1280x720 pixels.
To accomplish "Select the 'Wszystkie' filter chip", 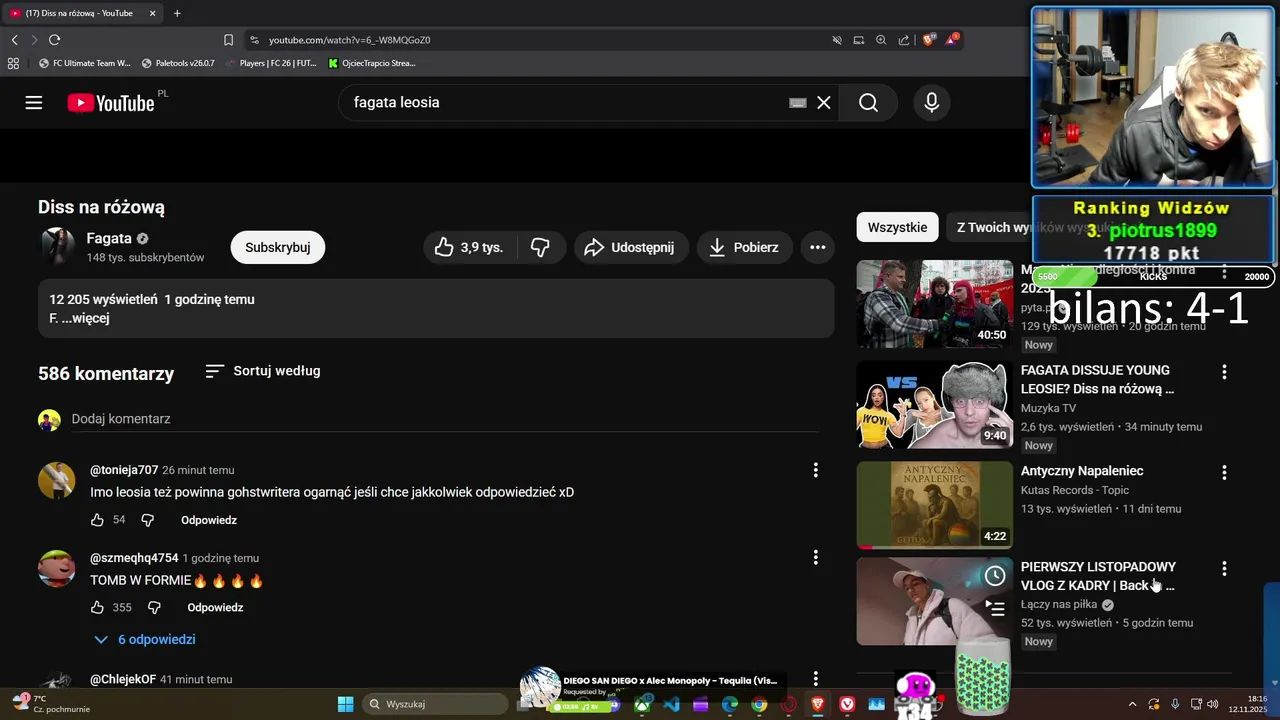I will point(897,227).
